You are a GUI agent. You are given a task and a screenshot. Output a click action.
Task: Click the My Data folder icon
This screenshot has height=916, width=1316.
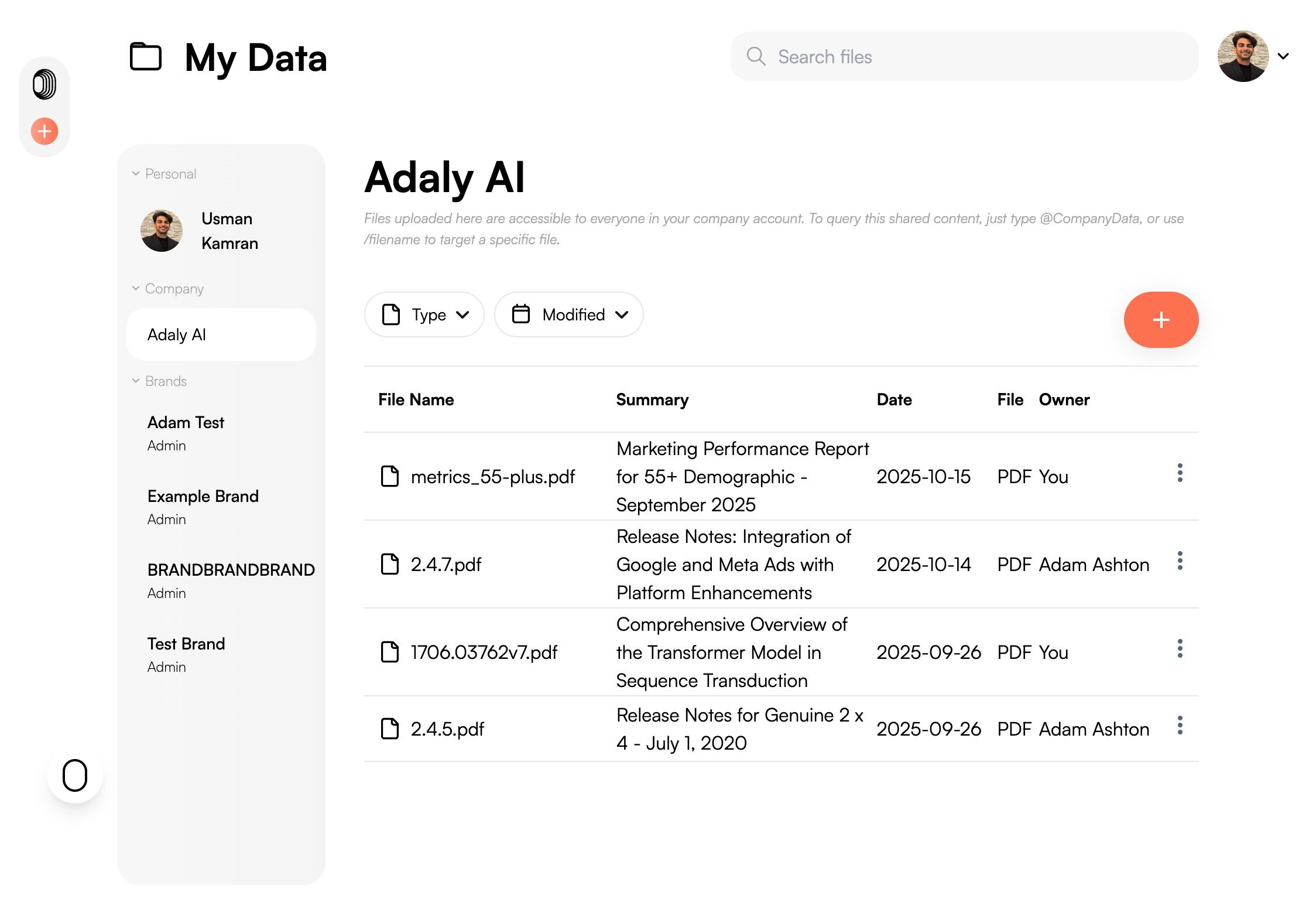tap(146, 57)
